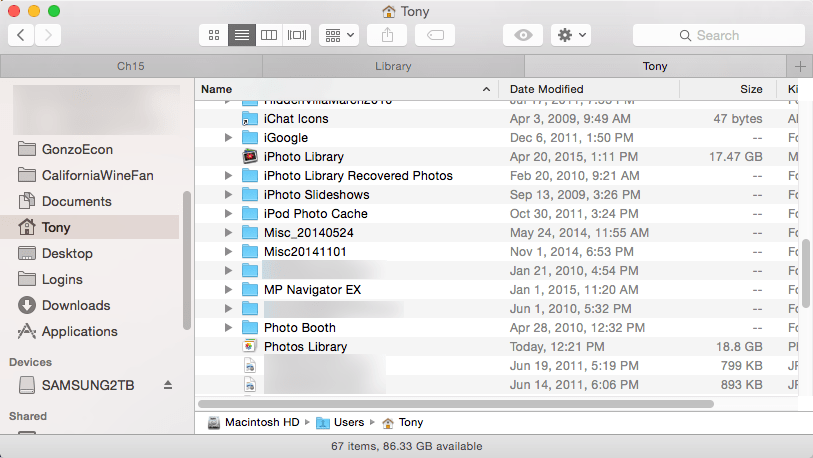Click the iPod Photo Cache folder icon
Viewport: 813px width, 458px height.
pos(250,213)
